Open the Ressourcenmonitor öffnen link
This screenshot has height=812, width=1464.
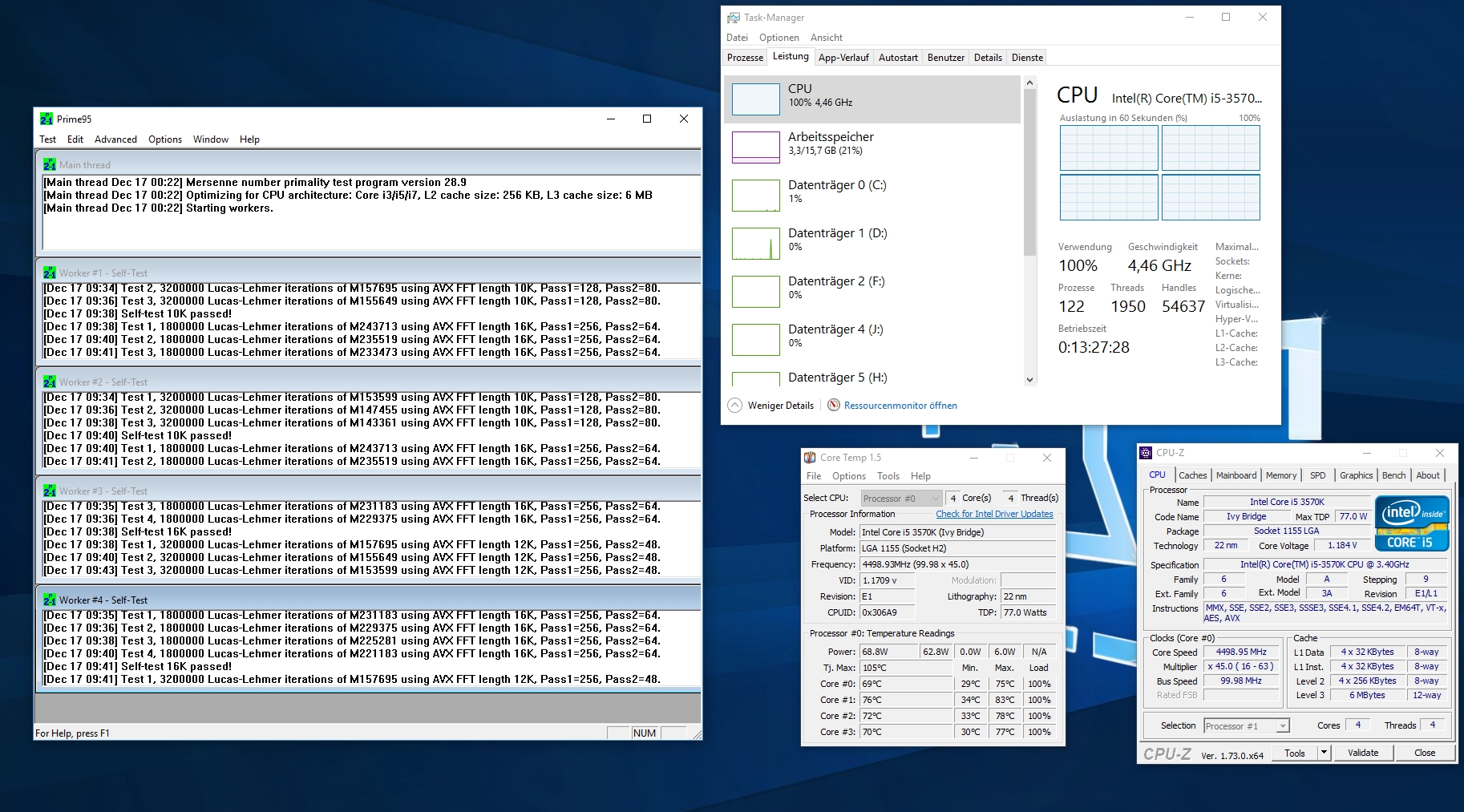click(900, 406)
